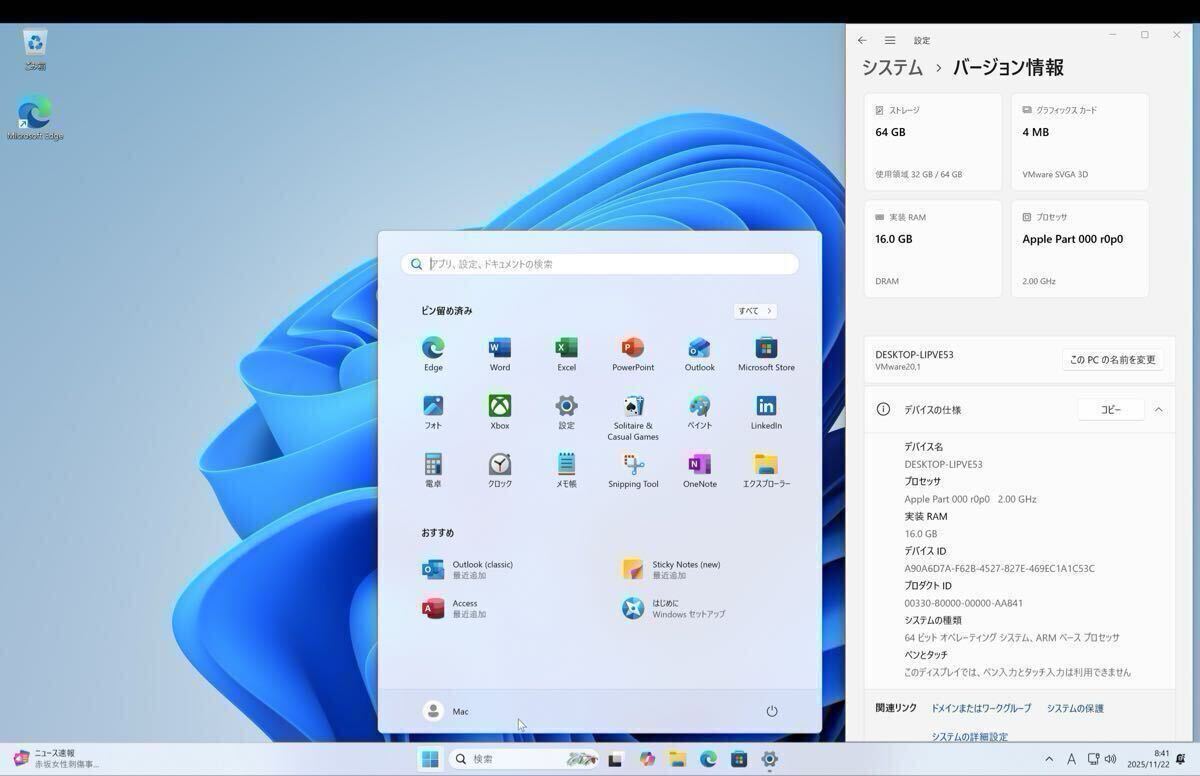This screenshot has width=1200, height=776.
Task: Open the settings hamburger navigation menu
Action: 889,41
